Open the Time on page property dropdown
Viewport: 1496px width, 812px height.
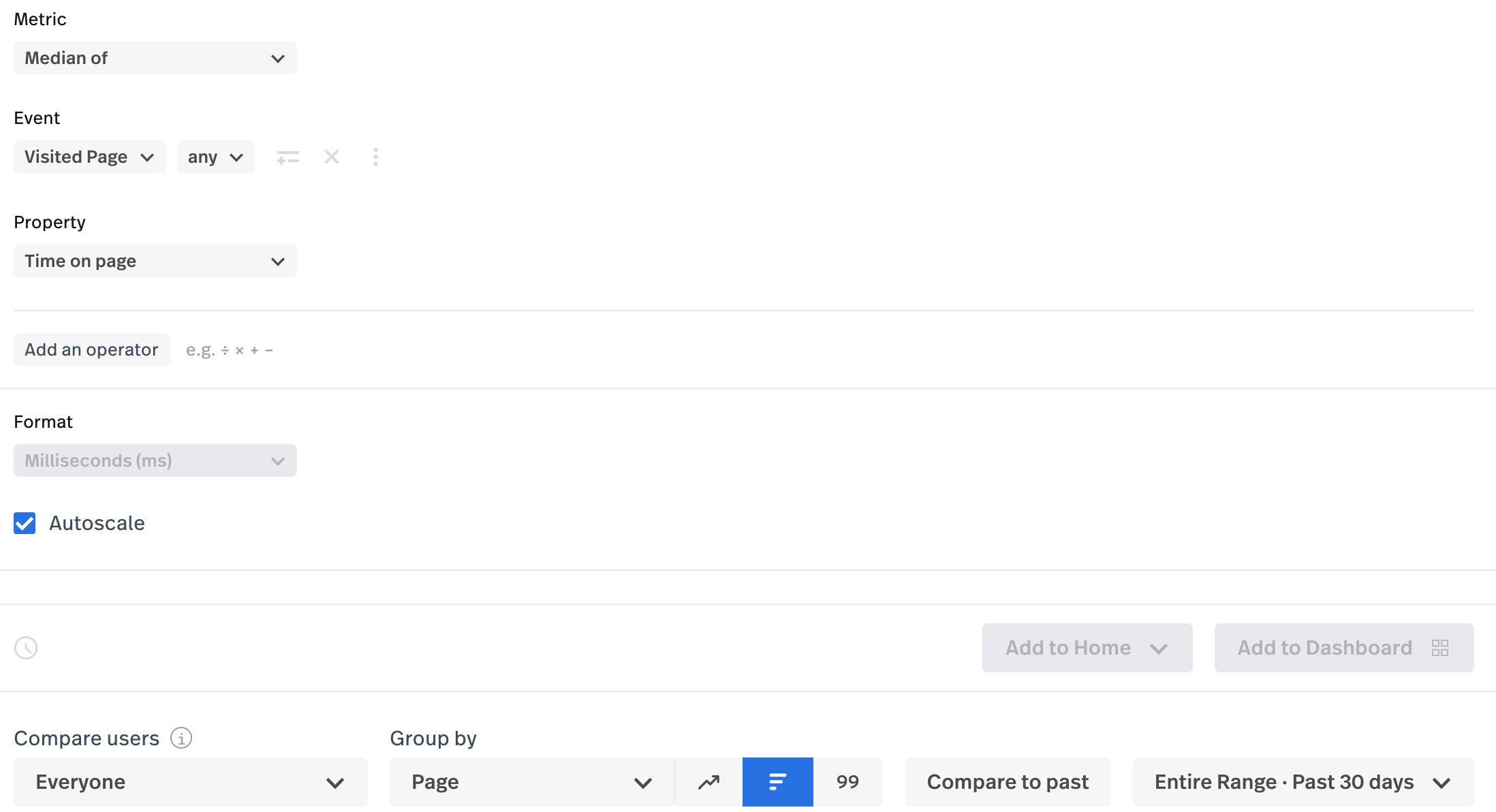pos(155,261)
